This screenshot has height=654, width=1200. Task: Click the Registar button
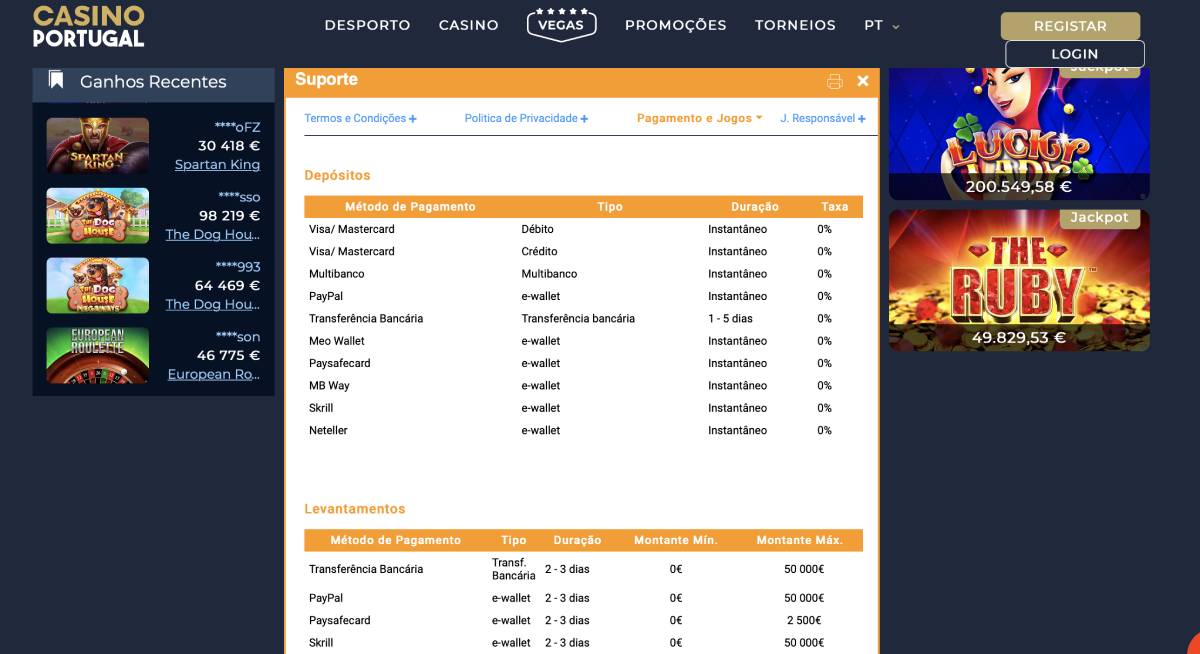coord(1070,26)
